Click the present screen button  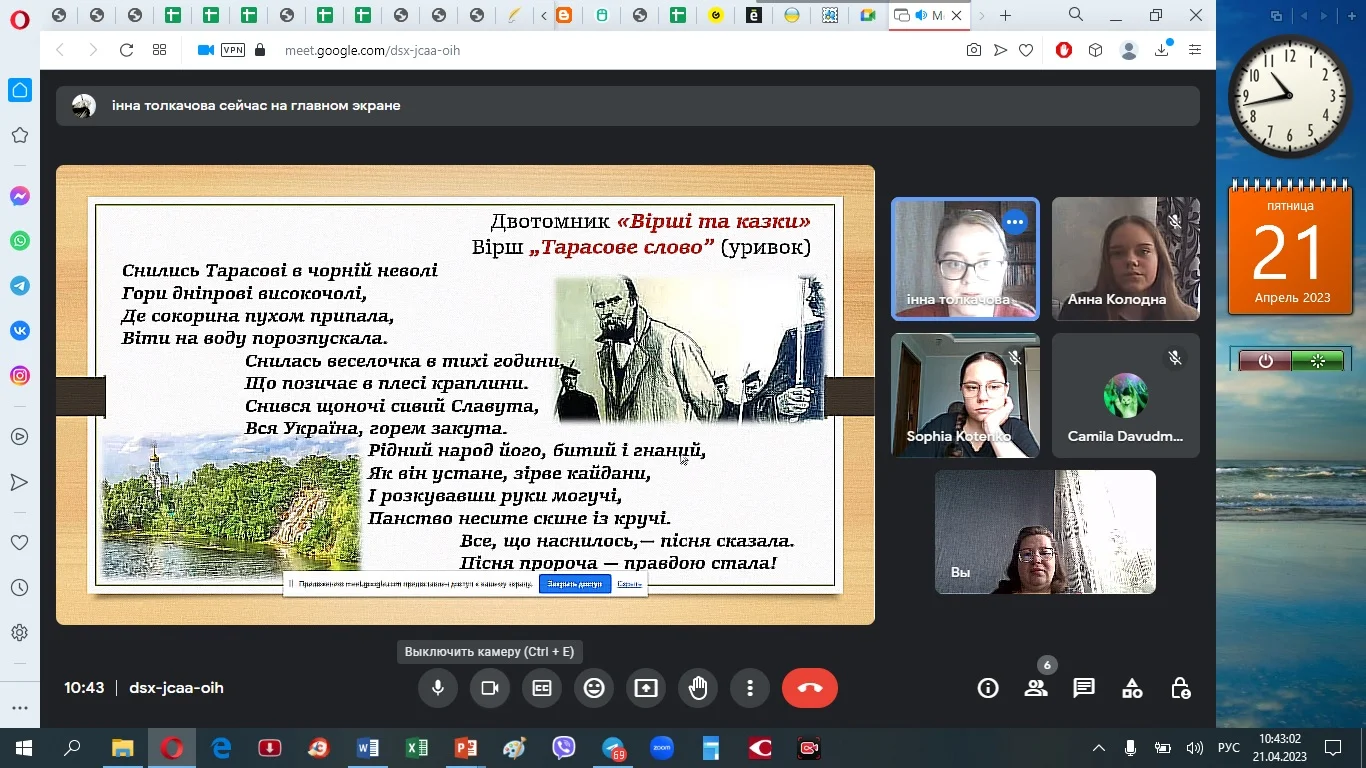click(x=646, y=688)
